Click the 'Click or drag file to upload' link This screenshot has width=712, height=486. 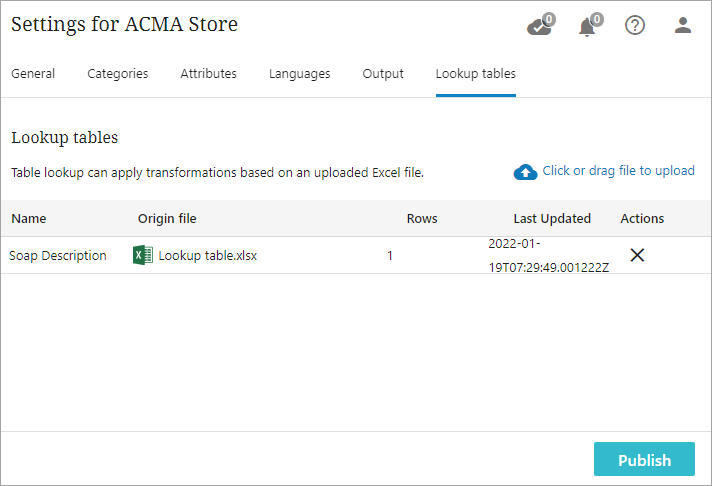coord(618,171)
